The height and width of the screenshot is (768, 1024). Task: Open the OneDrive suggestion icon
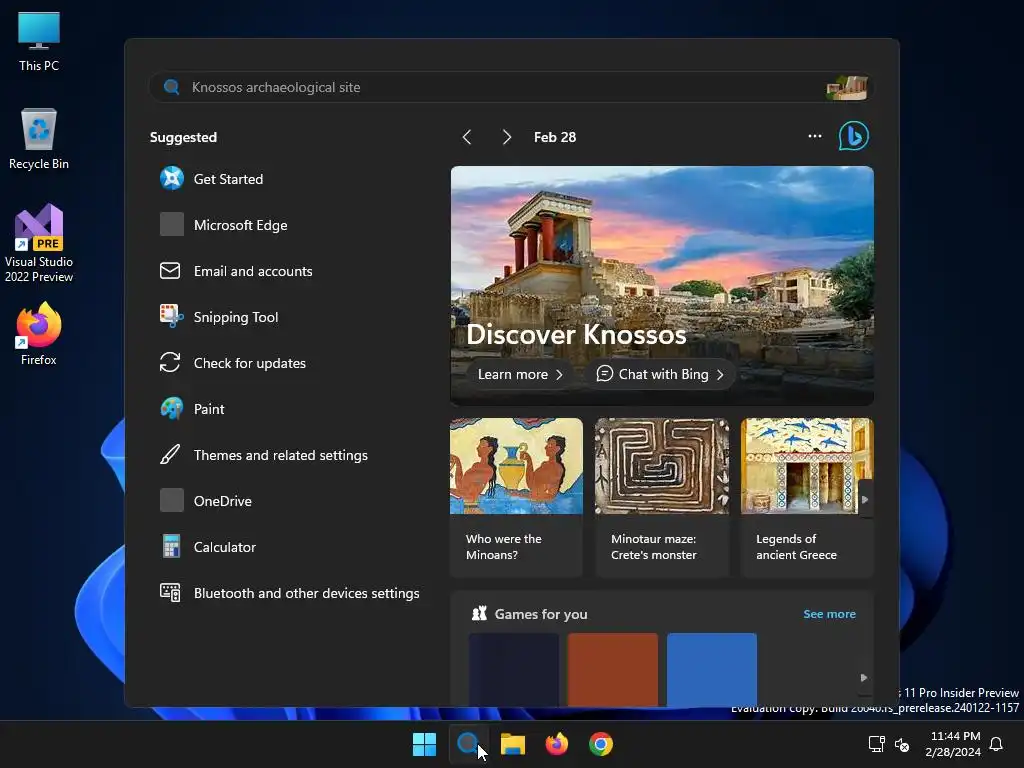point(172,500)
